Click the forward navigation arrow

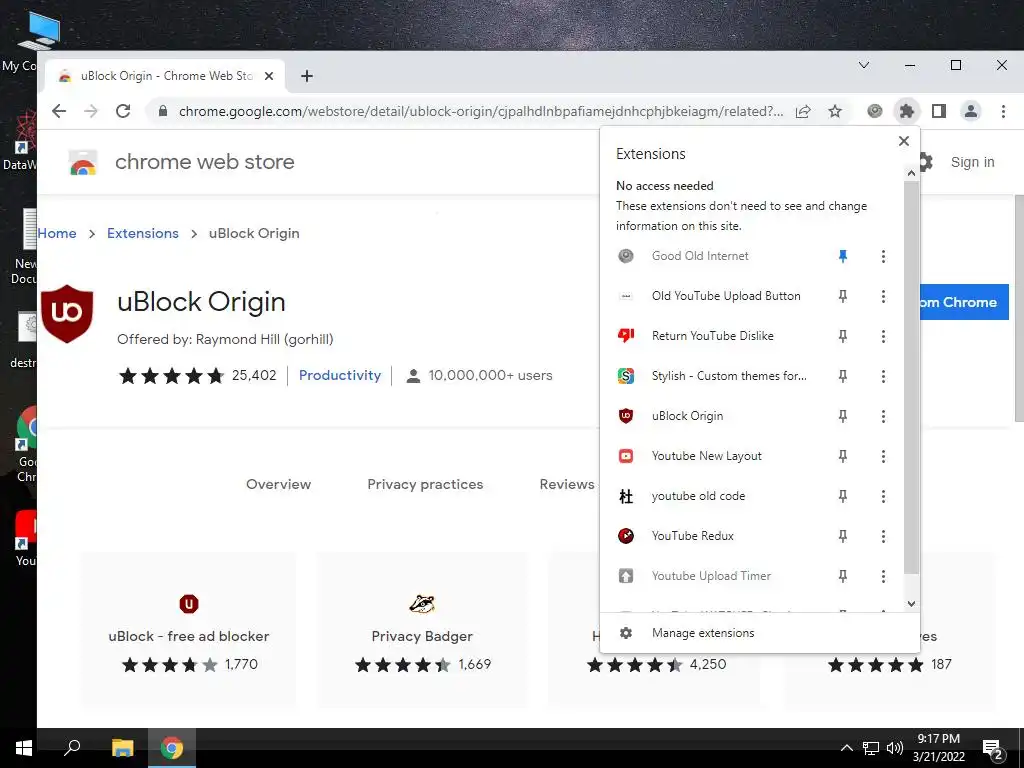91,111
